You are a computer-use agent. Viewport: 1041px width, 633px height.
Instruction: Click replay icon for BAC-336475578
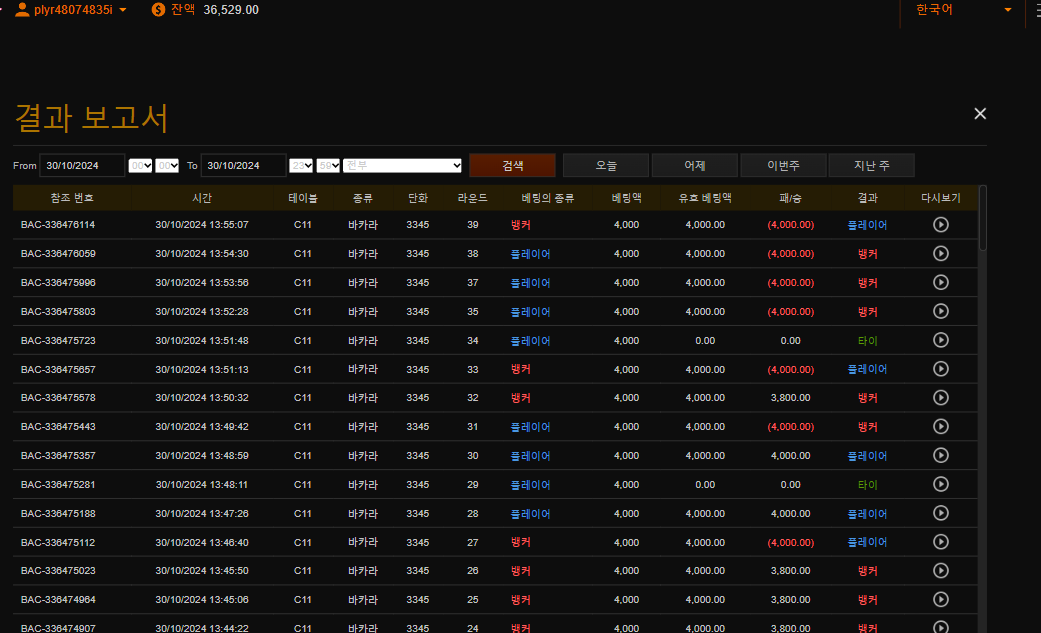tap(940, 398)
